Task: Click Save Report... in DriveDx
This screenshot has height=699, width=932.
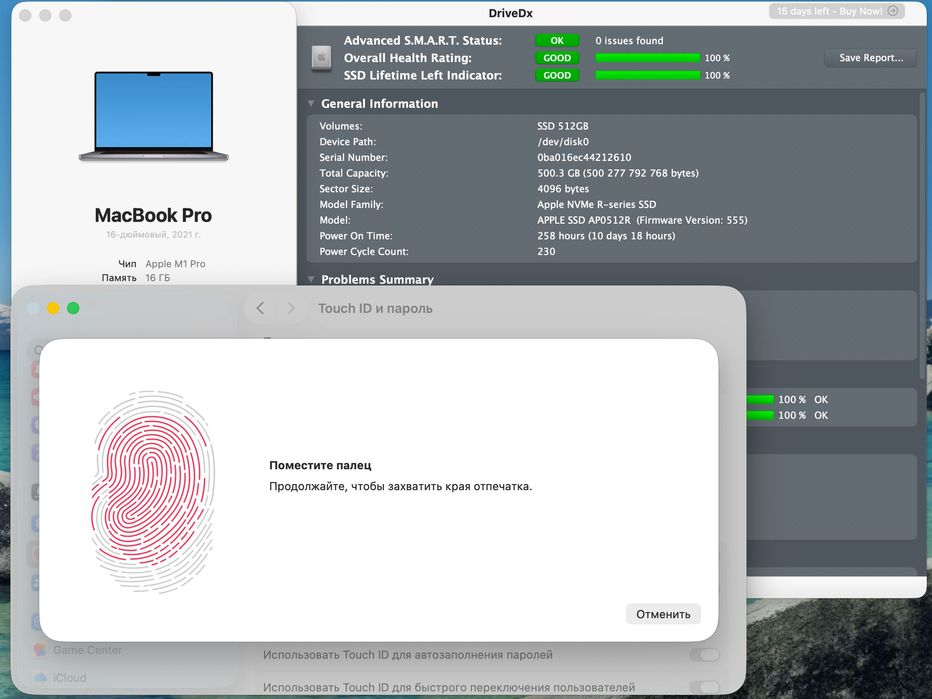Action: click(x=871, y=58)
